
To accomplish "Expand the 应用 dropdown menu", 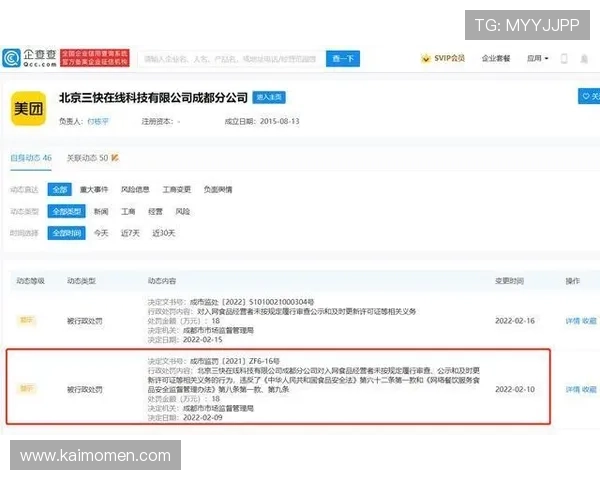I will (x=538, y=59).
